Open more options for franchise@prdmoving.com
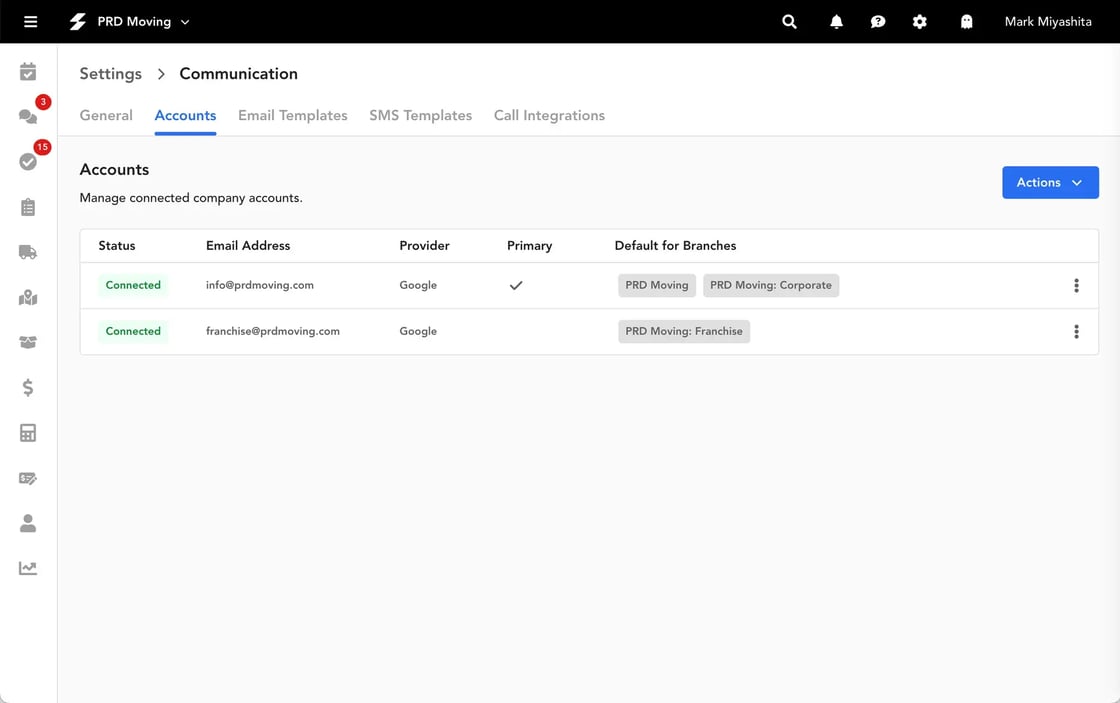The width and height of the screenshot is (1120, 703). 1076,331
